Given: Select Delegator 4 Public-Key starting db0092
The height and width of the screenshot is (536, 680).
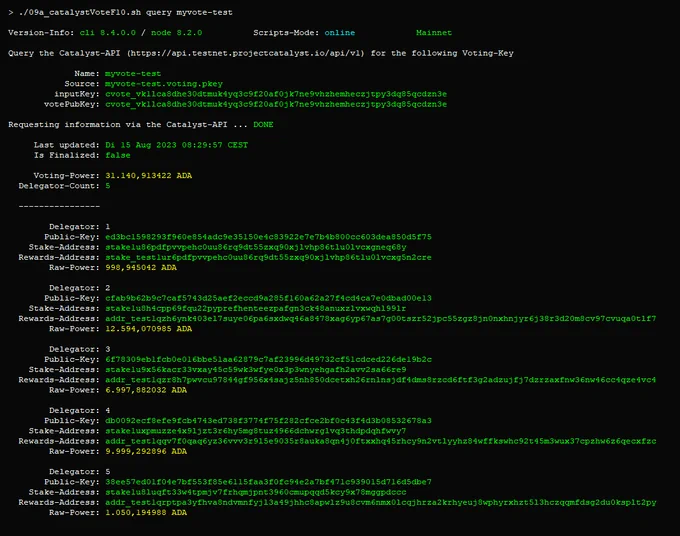Looking at the screenshot, I should pyautogui.click(x=268, y=421).
